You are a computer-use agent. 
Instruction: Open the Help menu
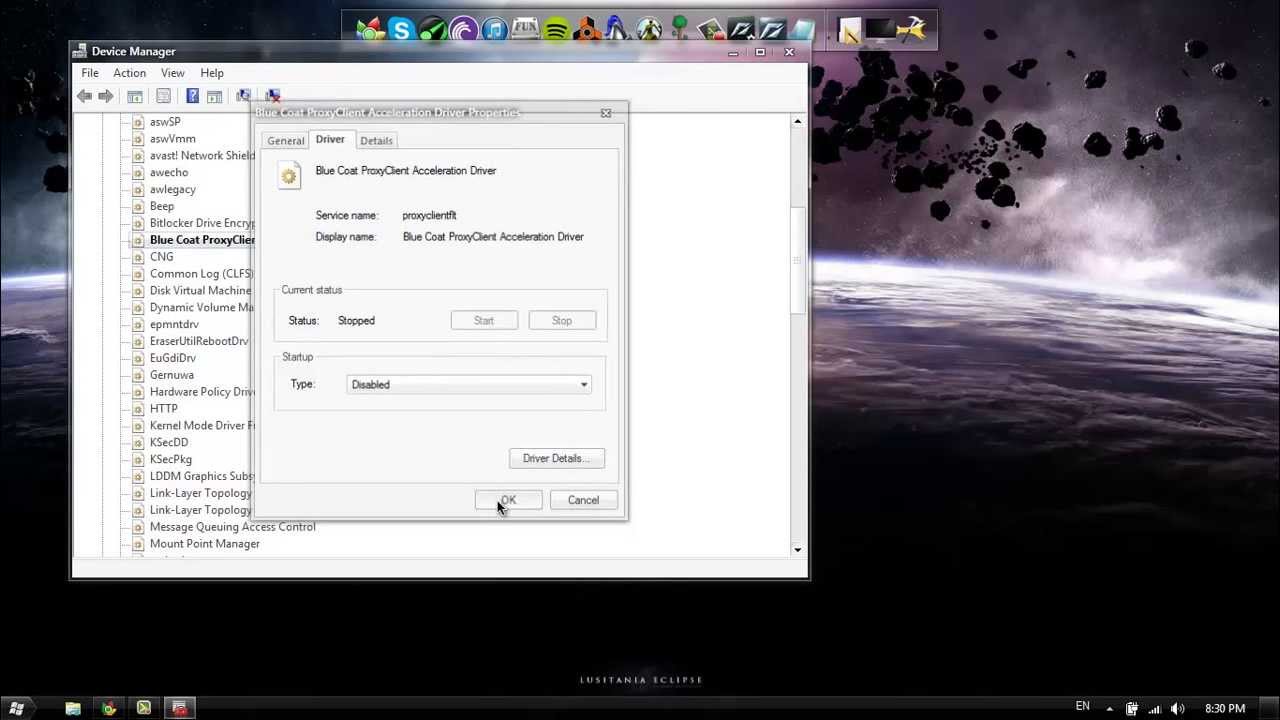pos(212,73)
